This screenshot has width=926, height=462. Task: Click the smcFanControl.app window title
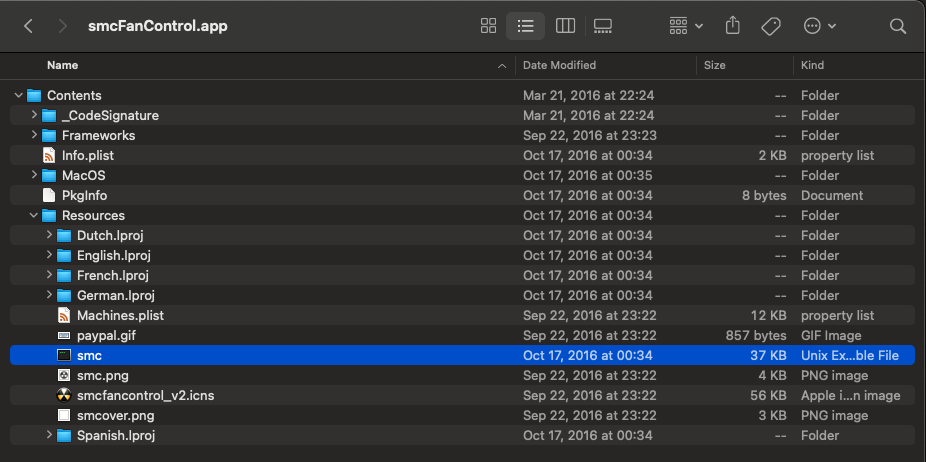(x=158, y=26)
